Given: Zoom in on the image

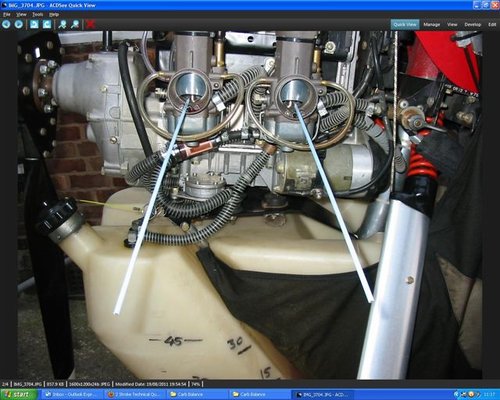Looking at the screenshot, I should (x=62, y=24).
